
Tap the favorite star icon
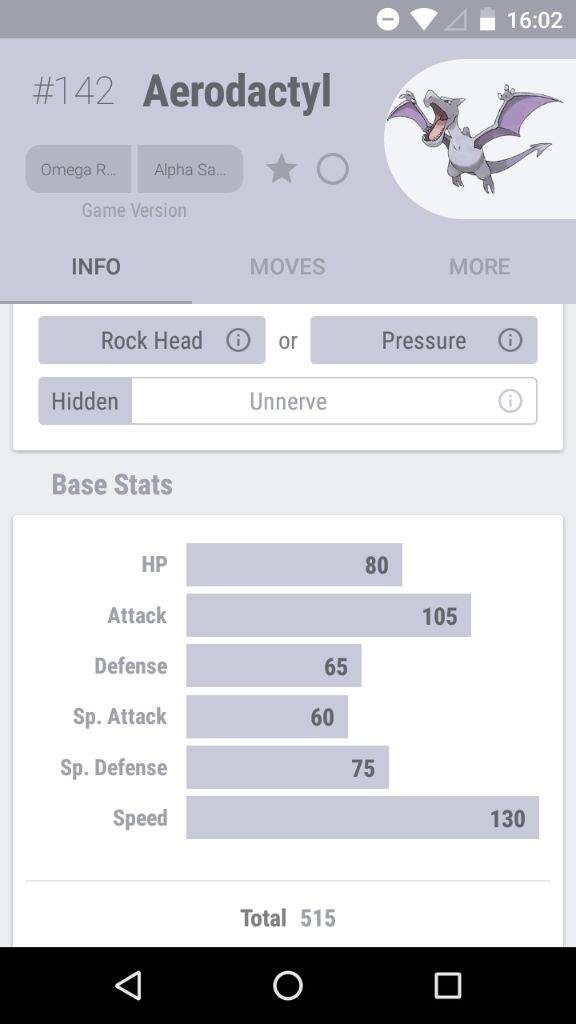(281, 169)
